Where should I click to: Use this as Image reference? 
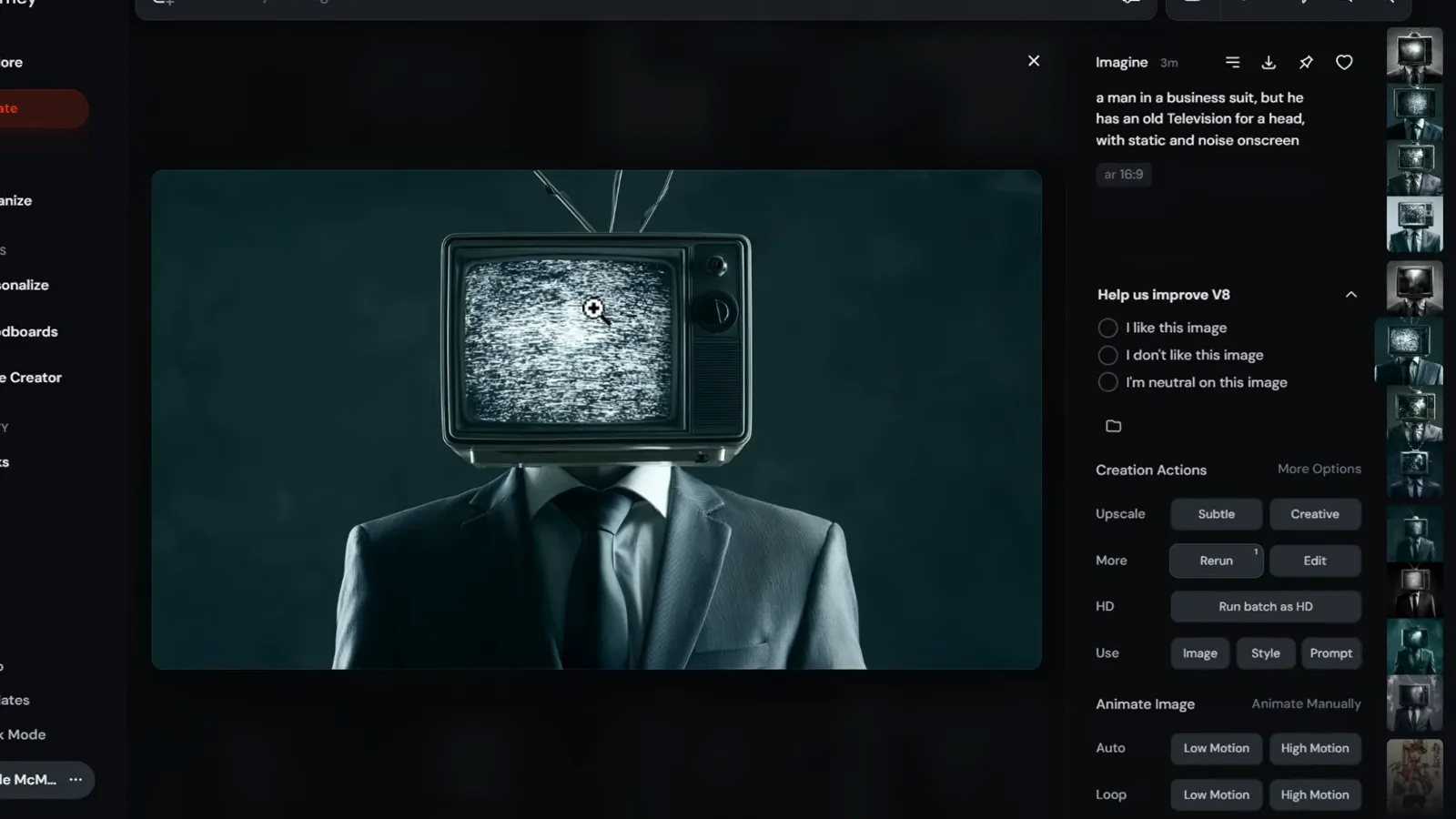tap(1200, 653)
